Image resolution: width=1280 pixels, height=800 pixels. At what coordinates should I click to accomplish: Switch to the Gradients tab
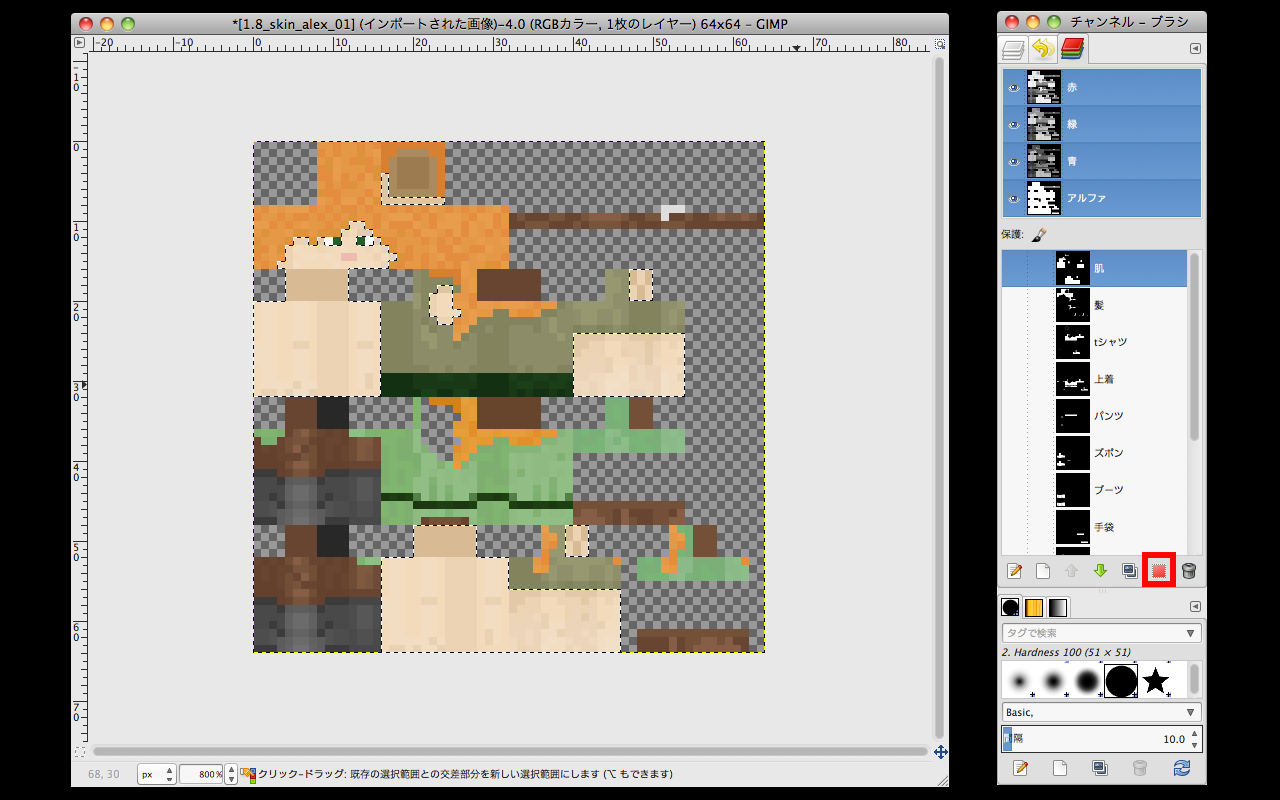[x=1058, y=607]
